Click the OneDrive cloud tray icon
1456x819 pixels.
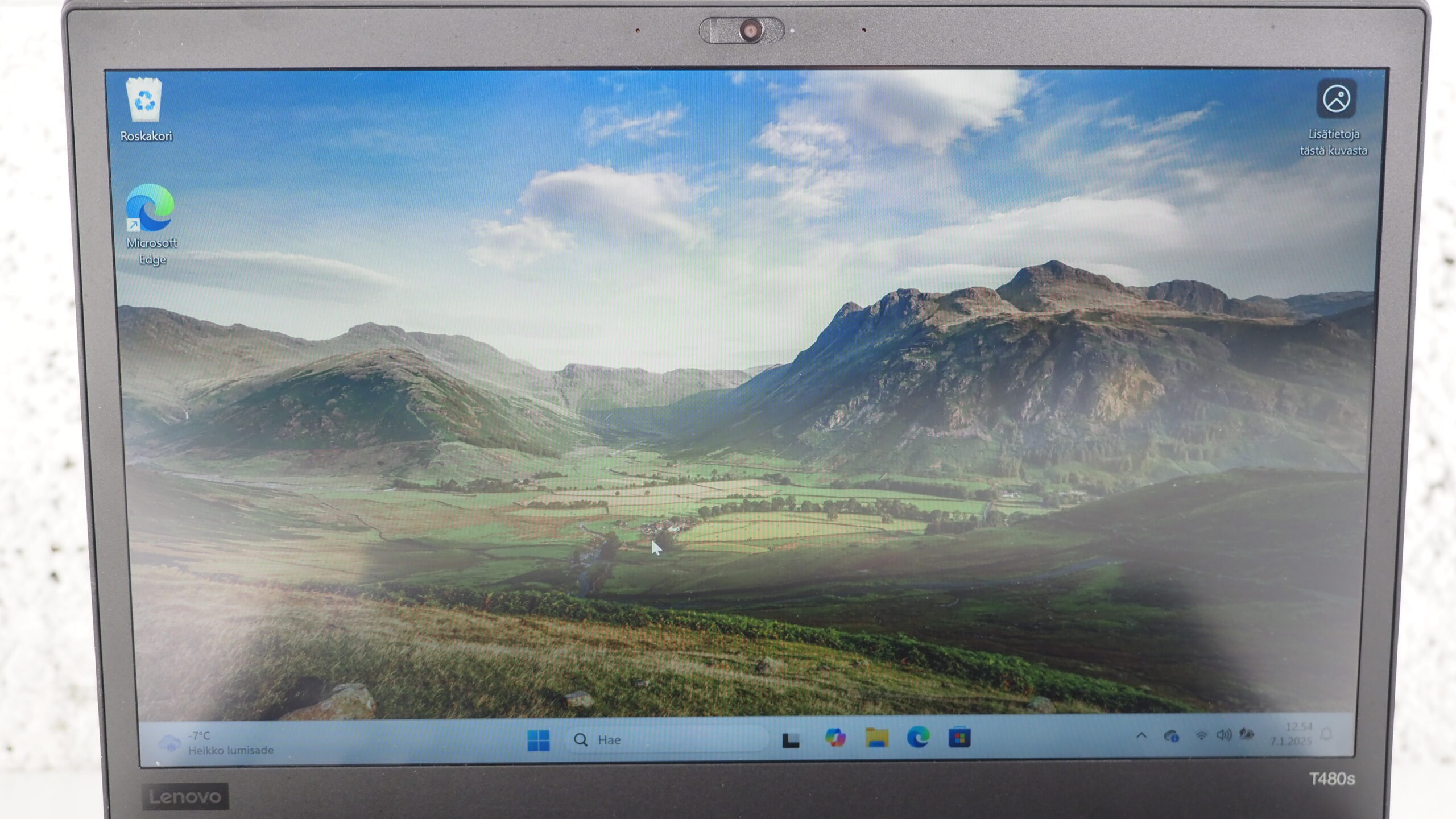pyautogui.click(x=1171, y=737)
